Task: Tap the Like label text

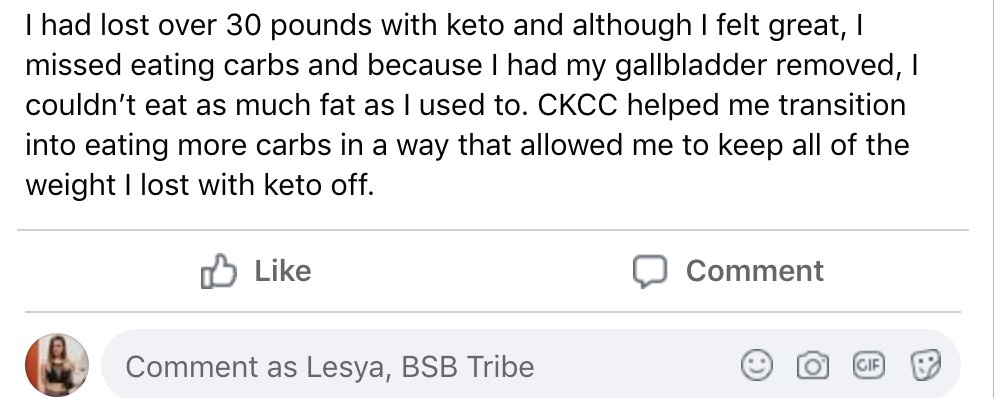Action: [283, 271]
